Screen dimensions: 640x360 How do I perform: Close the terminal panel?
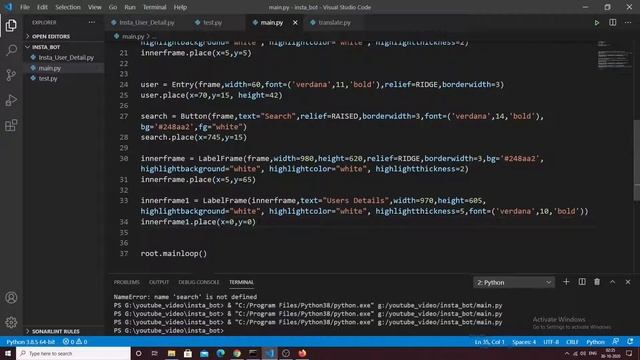(x=628, y=282)
